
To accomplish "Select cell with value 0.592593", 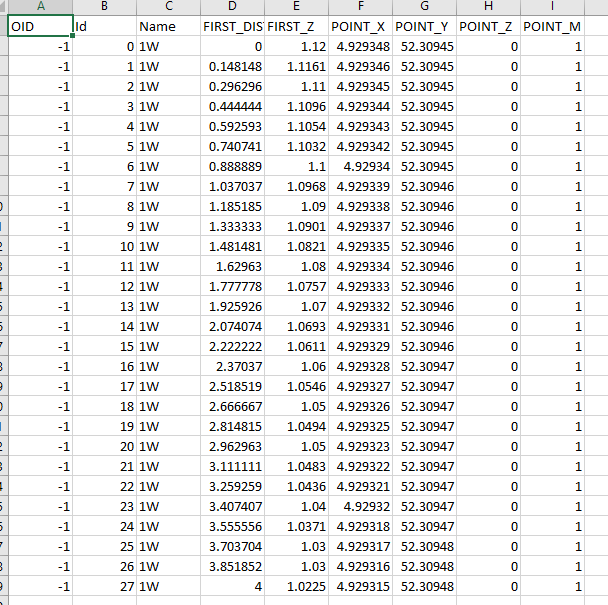I will pyautogui.click(x=232, y=126).
